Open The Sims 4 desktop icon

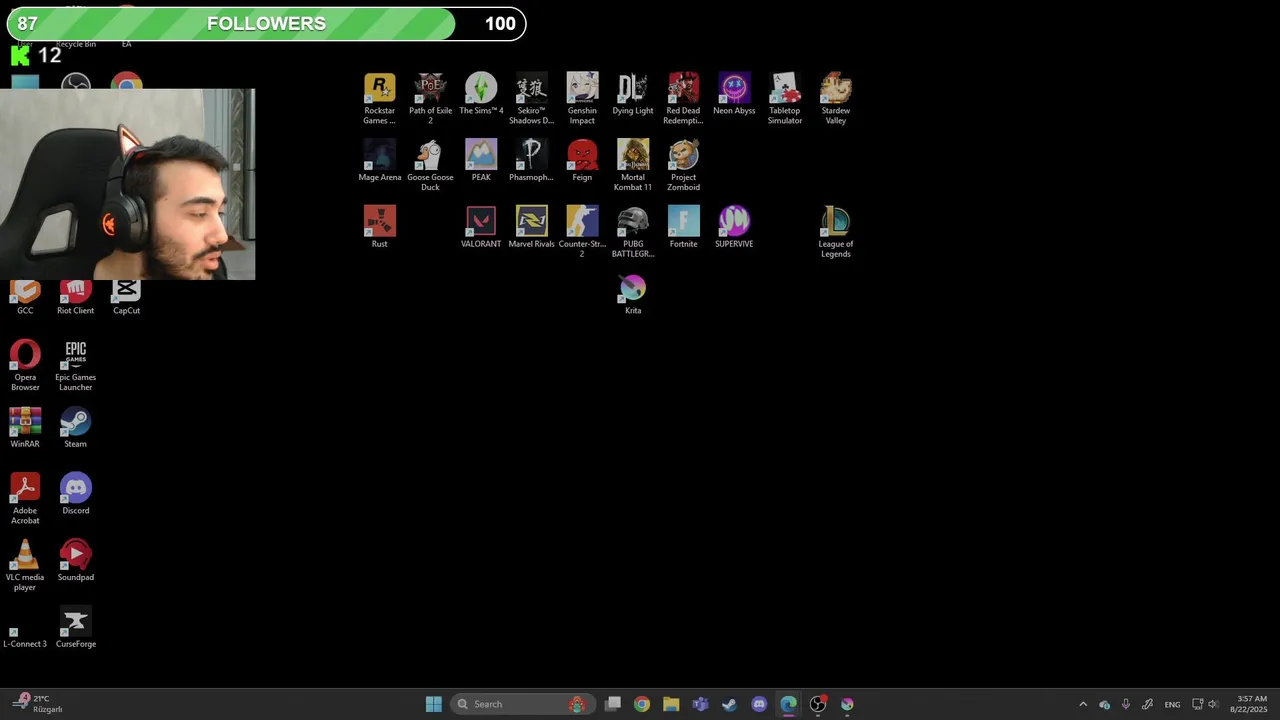tap(481, 94)
